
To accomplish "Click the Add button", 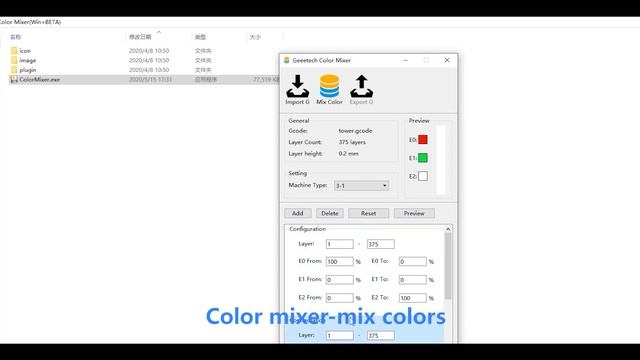I will 298,213.
